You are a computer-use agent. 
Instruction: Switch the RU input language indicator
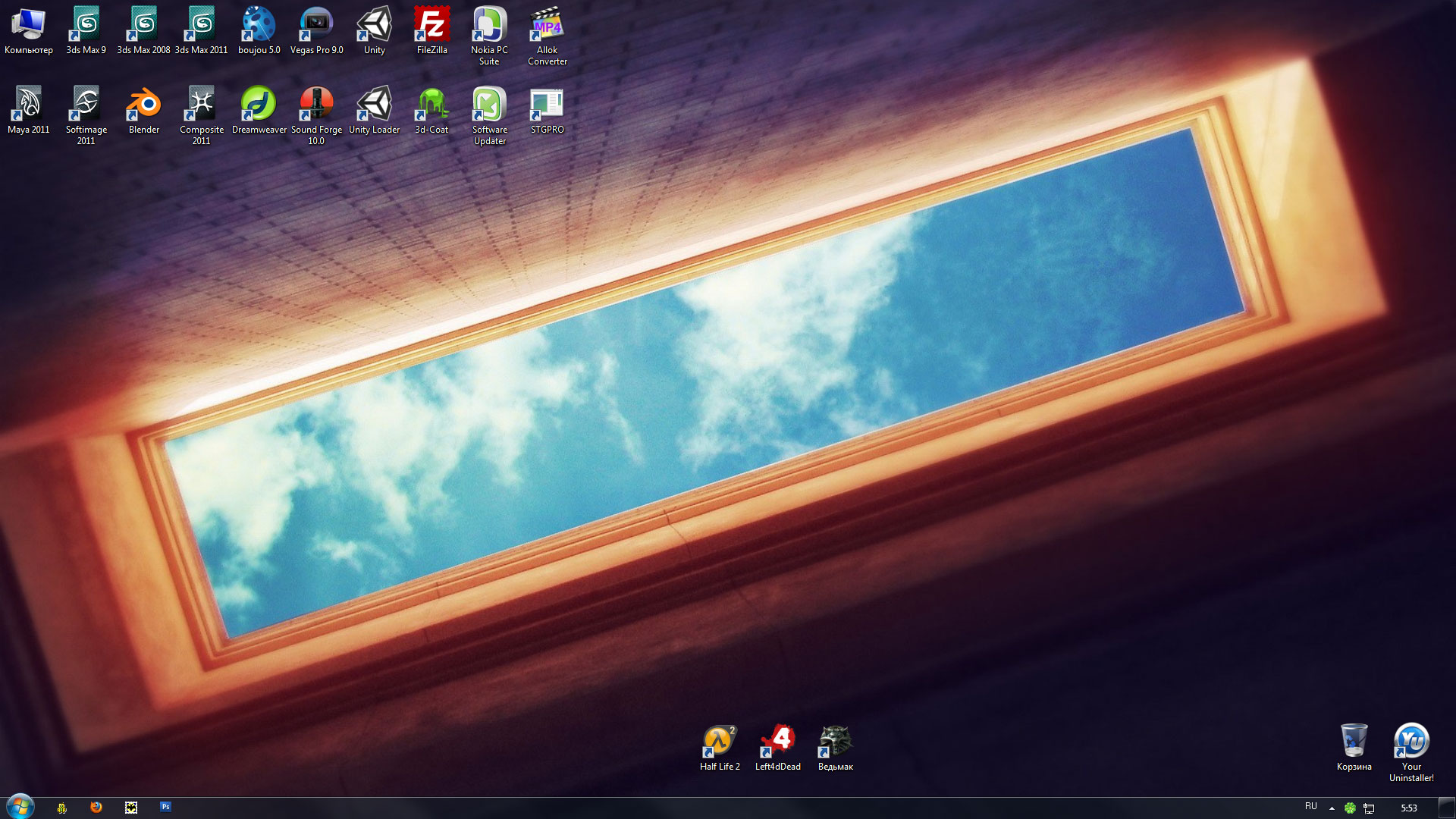pyautogui.click(x=1311, y=807)
